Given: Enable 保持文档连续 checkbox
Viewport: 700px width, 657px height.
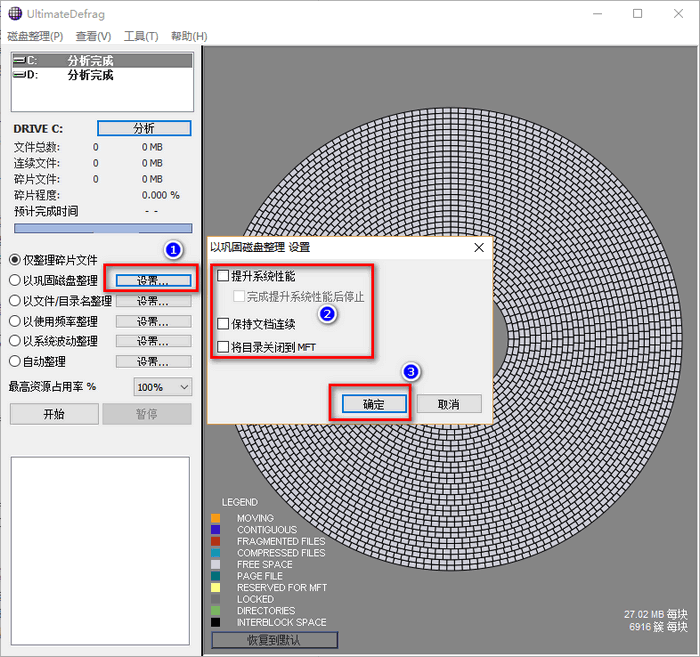Looking at the screenshot, I should click(223, 324).
